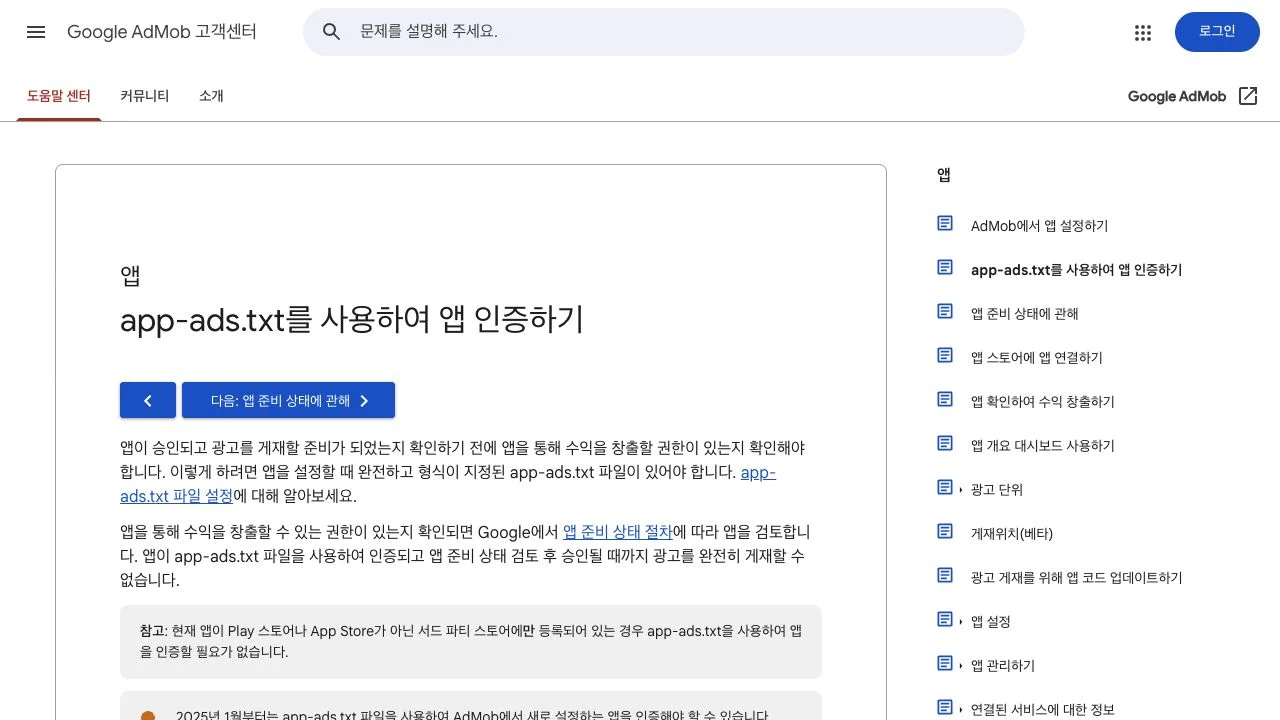The height and width of the screenshot is (720, 1280).
Task: Switch to the 소개 tab
Action: tap(211, 96)
